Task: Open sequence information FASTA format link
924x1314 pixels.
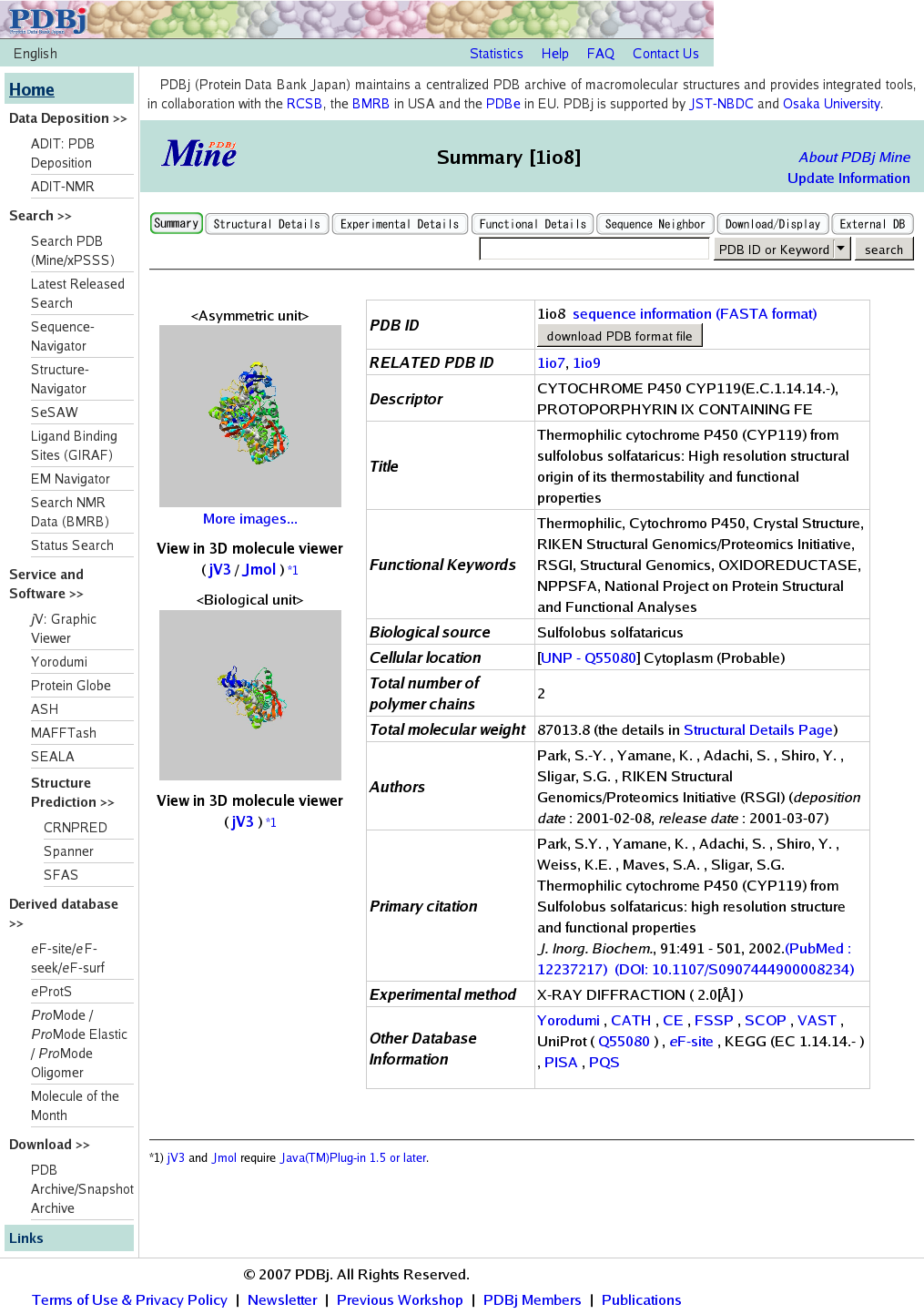Action: 695,314
